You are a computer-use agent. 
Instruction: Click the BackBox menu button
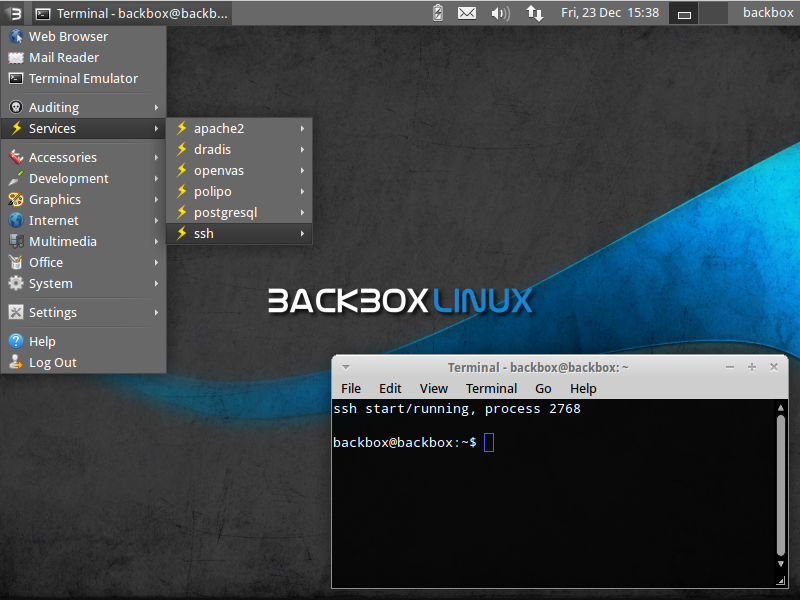(x=11, y=13)
